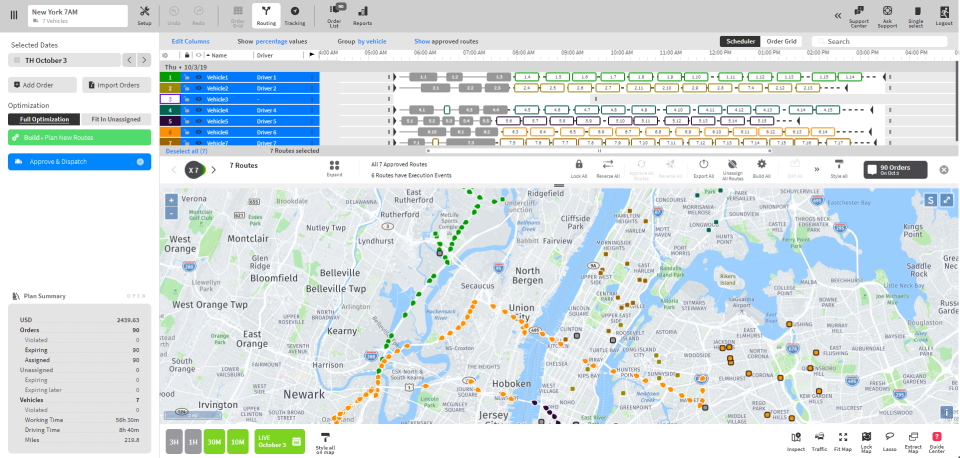Viewport: 960px width, 458px height.
Task: Click the green color ID 1 swatch
Action: (x=170, y=77)
